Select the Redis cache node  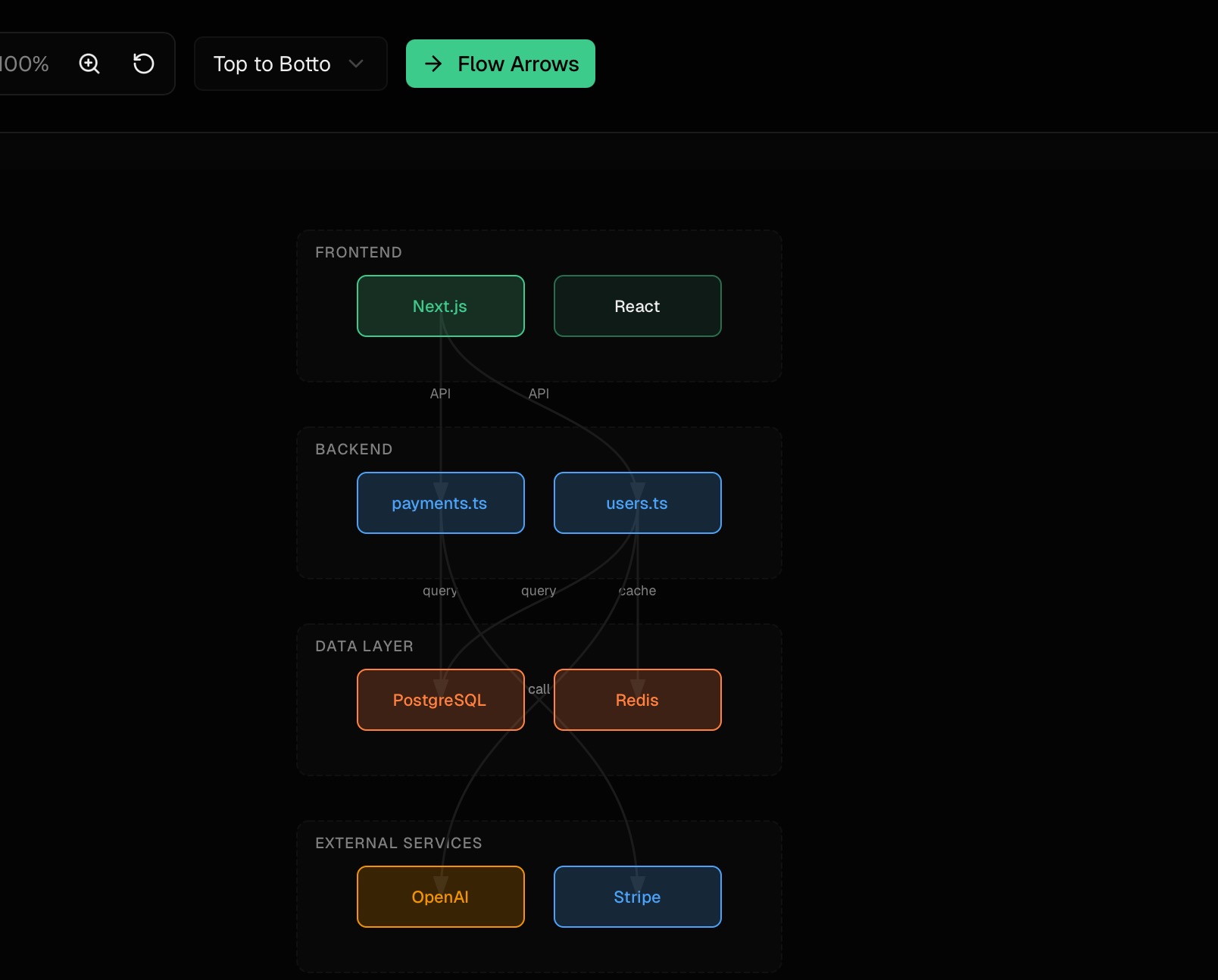pyautogui.click(x=637, y=700)
